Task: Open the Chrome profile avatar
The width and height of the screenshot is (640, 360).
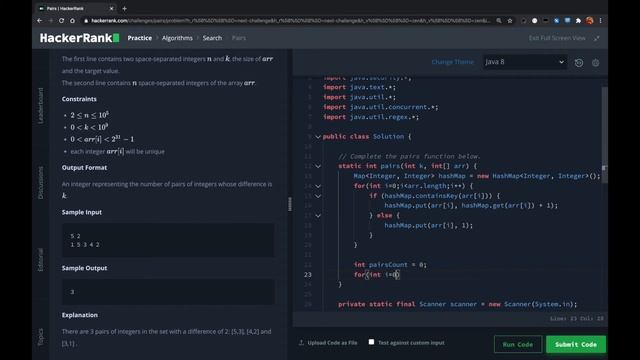Action: [x=589, y=20]
